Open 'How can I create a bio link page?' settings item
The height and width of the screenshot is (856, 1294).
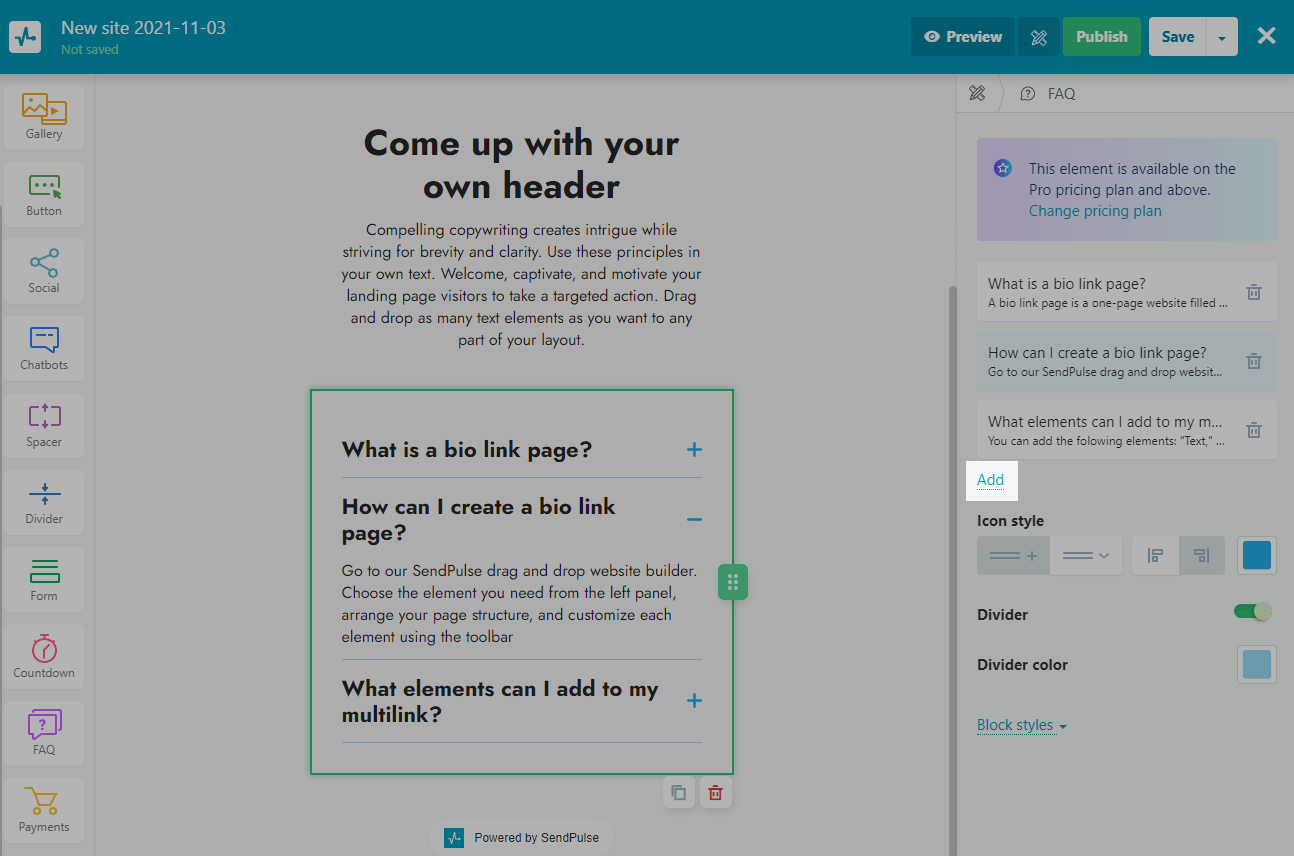point(1105,361)
